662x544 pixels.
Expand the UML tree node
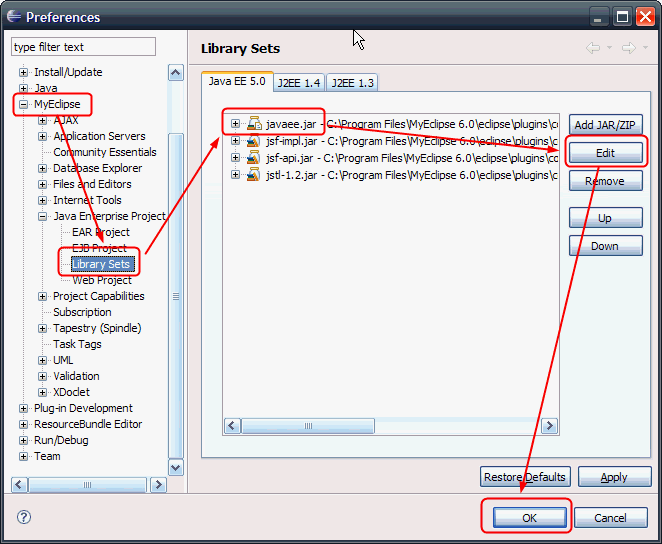[42, 360]
